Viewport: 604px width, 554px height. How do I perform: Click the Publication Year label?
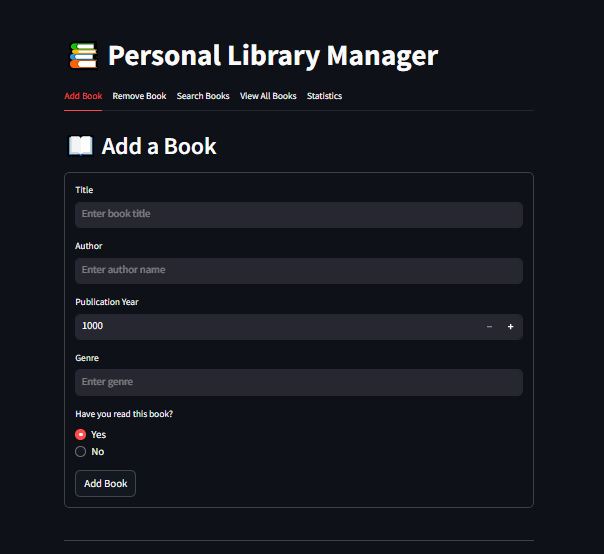(x=107, y=302)
